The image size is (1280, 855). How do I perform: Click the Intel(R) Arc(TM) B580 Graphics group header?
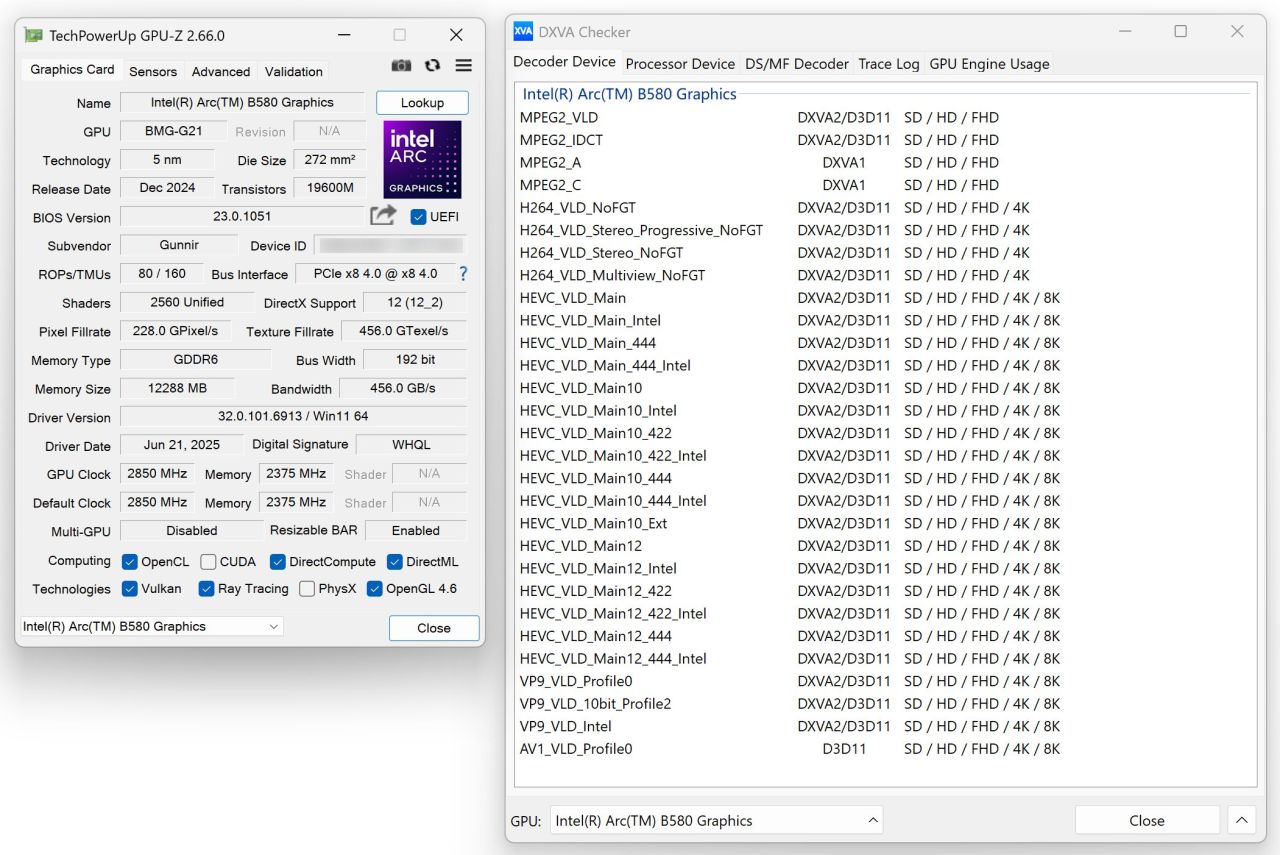(630, 94)
